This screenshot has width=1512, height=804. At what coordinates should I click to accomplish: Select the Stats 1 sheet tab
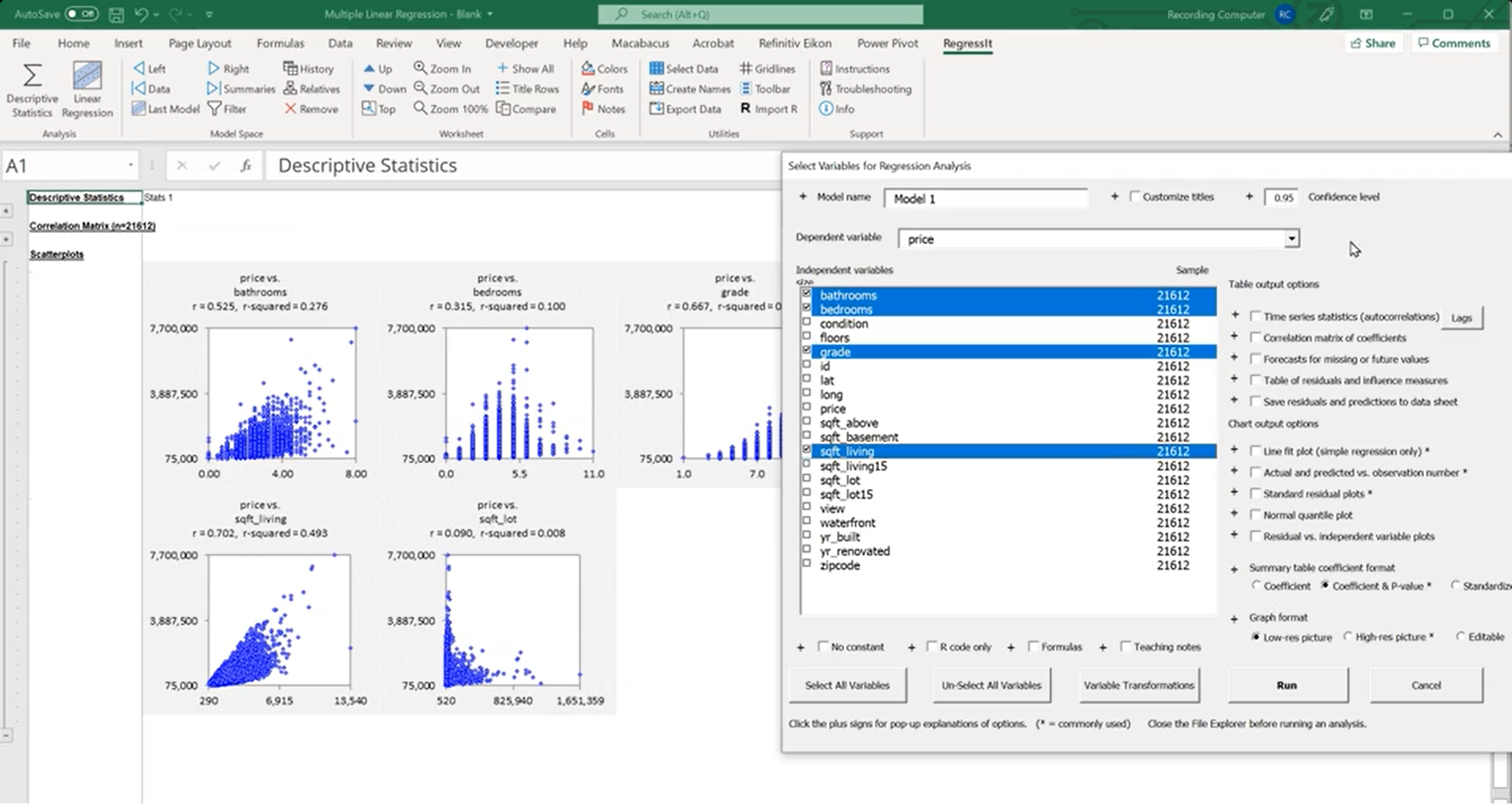pos(158,197)
